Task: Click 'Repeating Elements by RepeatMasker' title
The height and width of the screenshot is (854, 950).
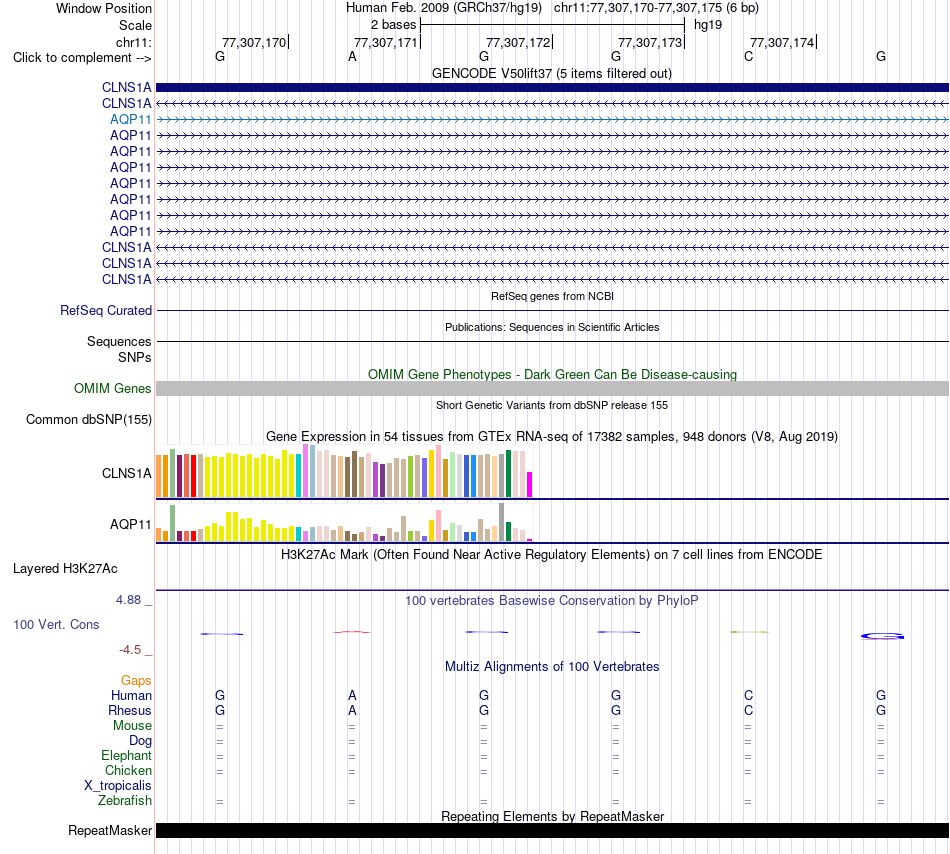Action: (x=552, y=816)
